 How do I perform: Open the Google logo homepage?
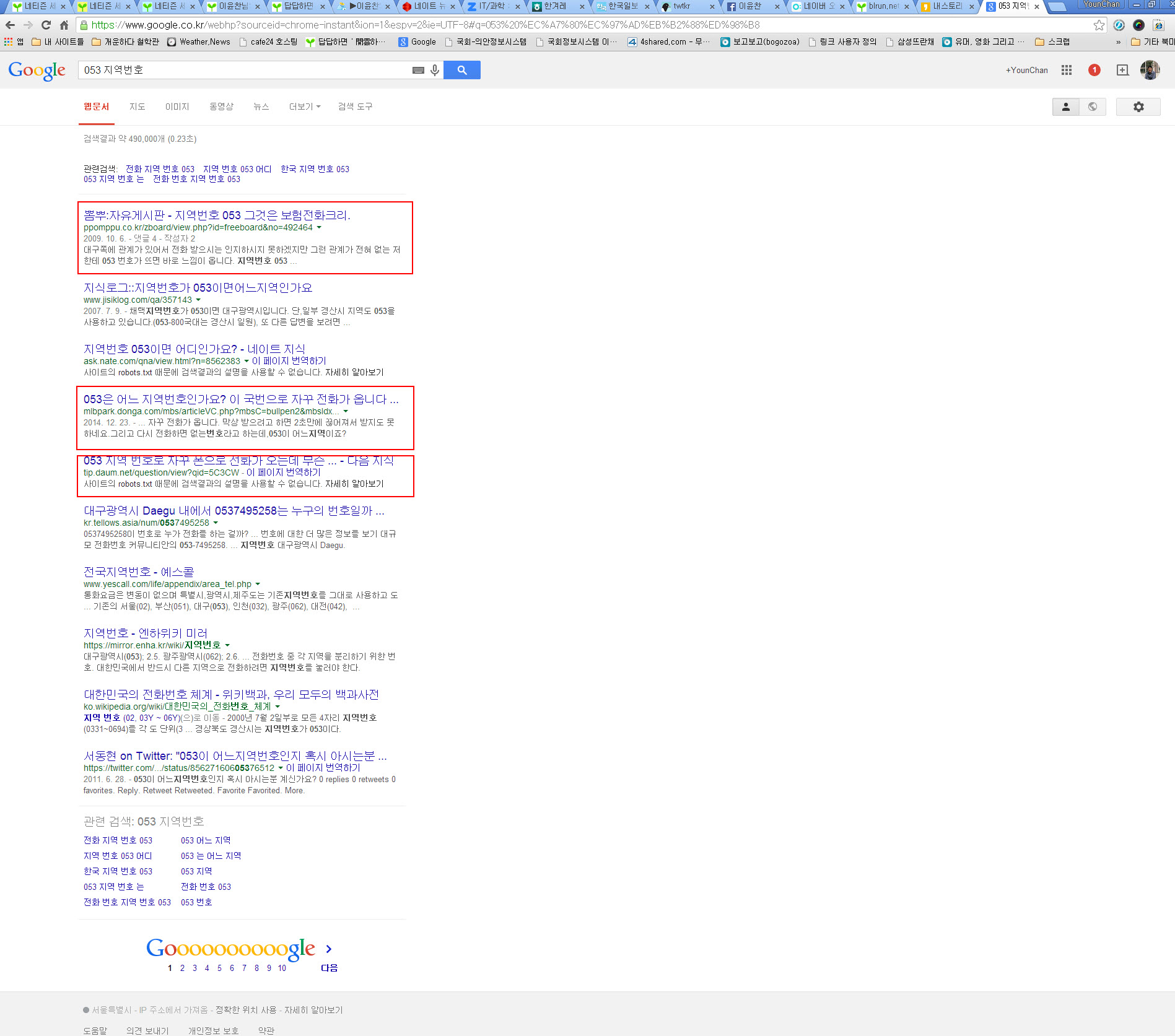point(37,71)
